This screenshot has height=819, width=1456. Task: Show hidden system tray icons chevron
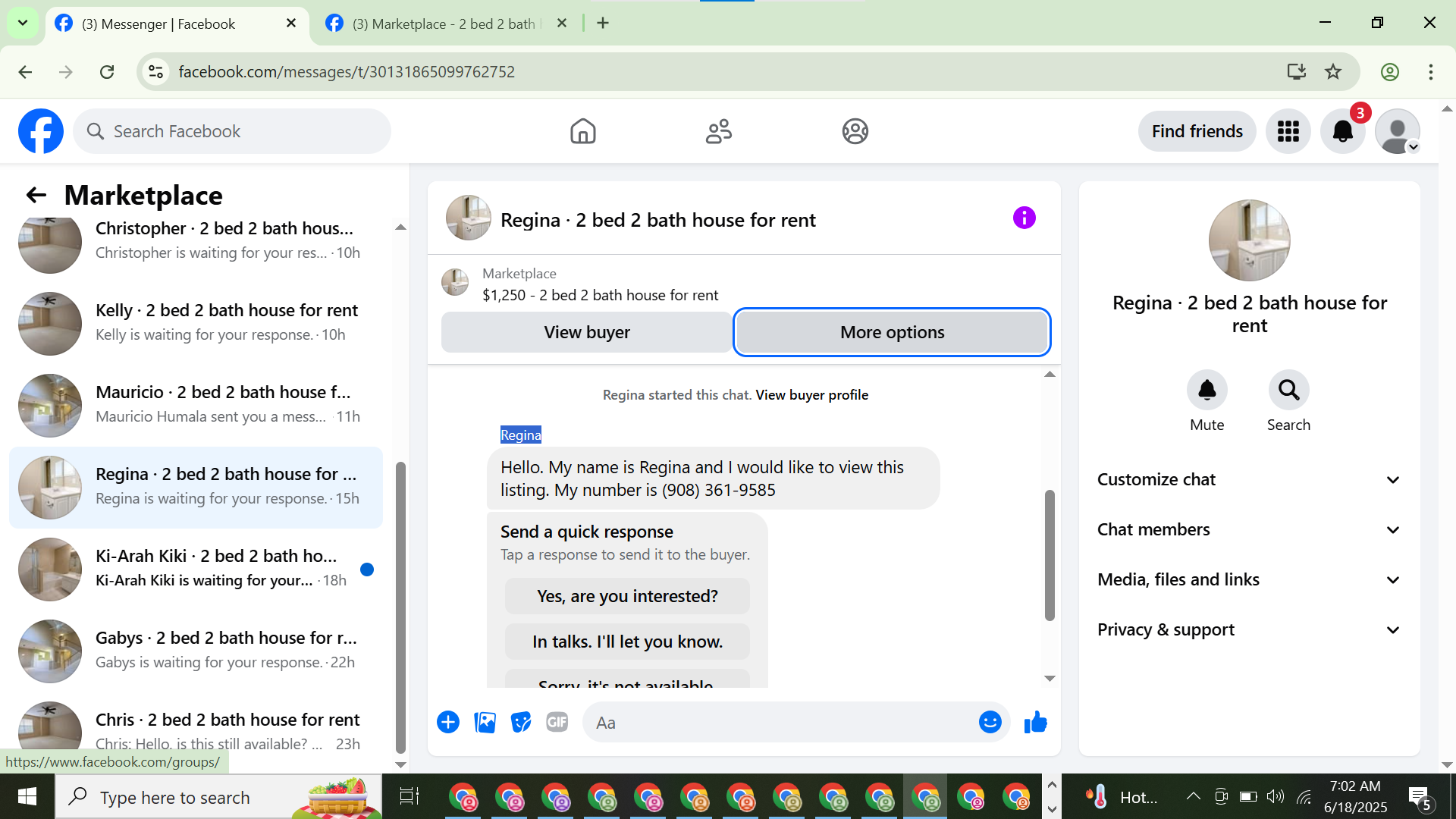point(1193,796)
